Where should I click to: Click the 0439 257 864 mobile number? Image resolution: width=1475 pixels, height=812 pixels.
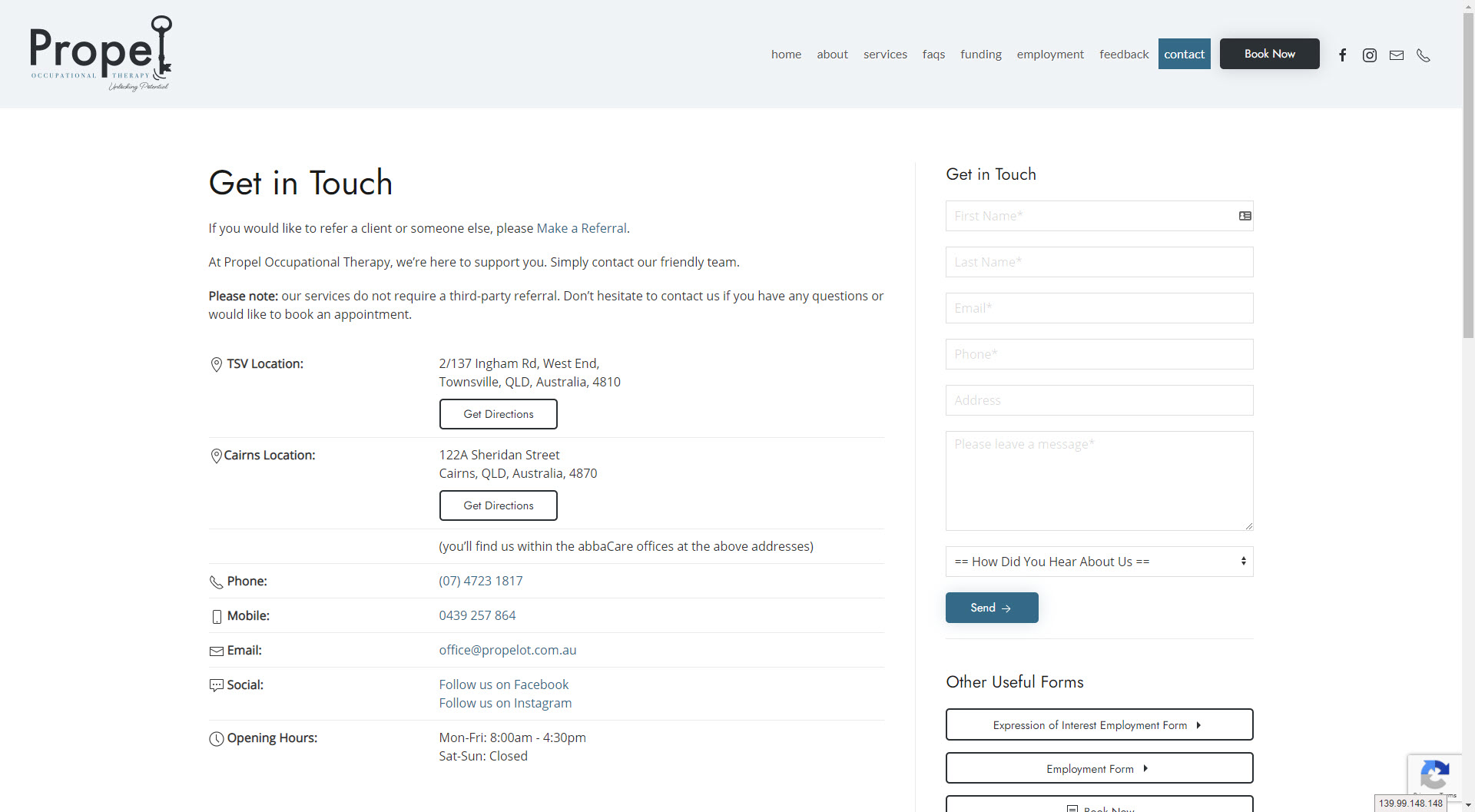point(477,615)
